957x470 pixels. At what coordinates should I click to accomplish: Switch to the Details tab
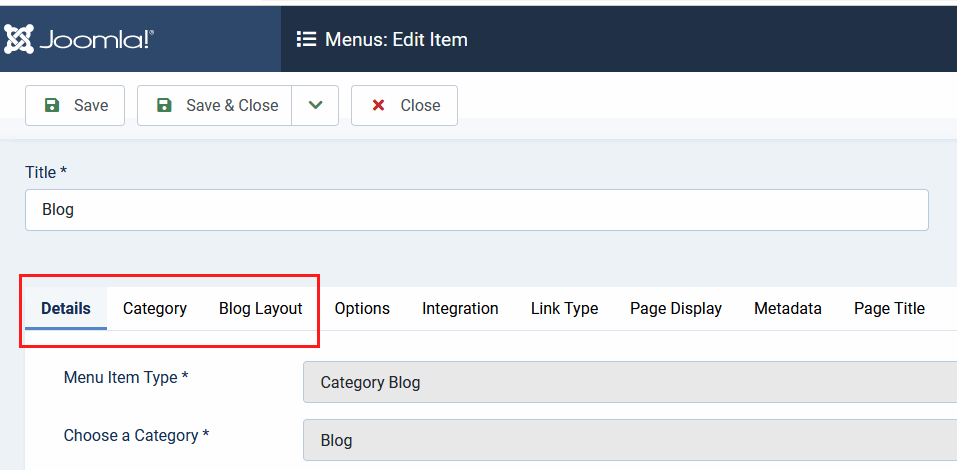[x=66, y=308]
